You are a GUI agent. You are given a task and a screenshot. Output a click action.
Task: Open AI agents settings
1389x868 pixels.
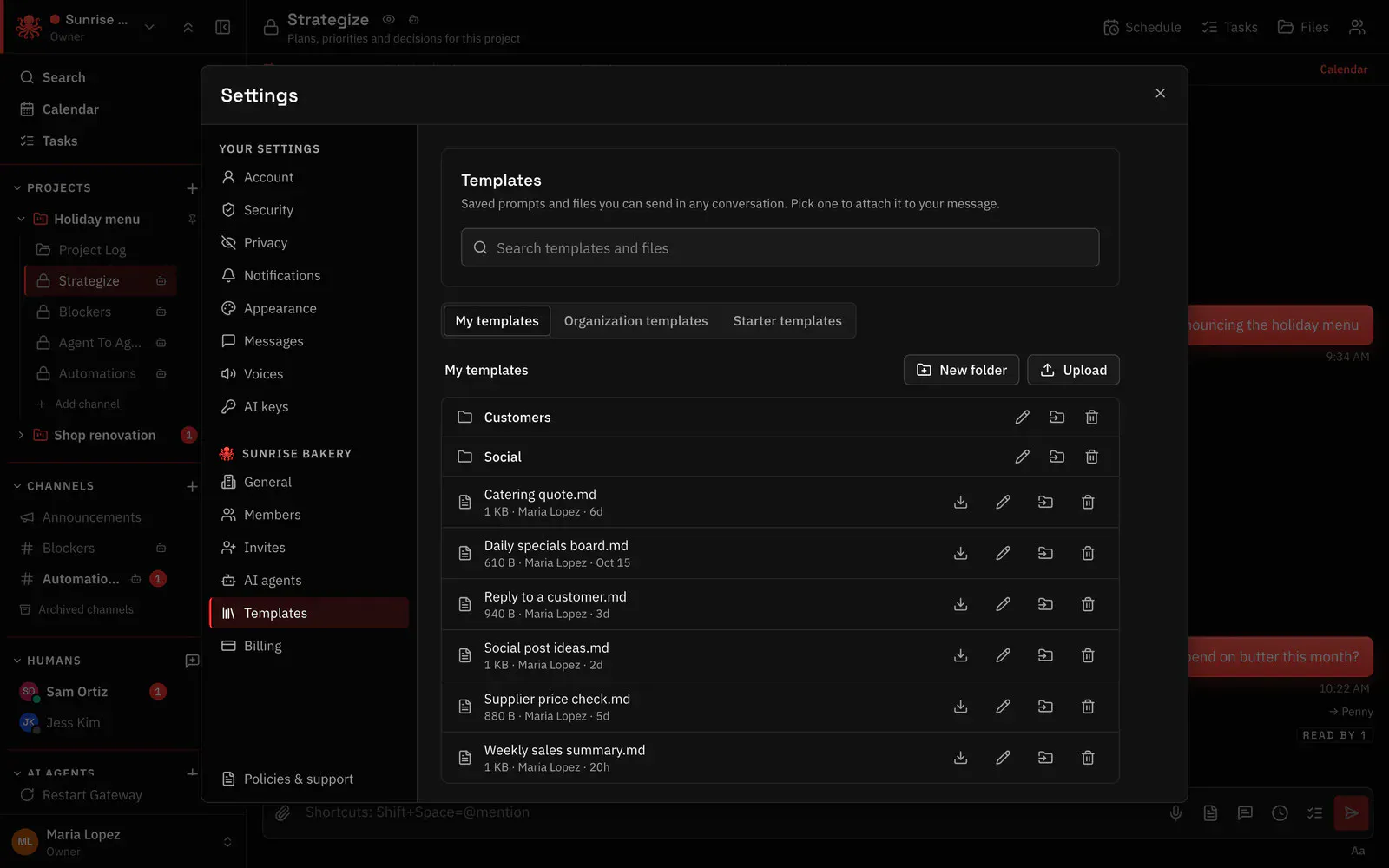click(309, 580)
